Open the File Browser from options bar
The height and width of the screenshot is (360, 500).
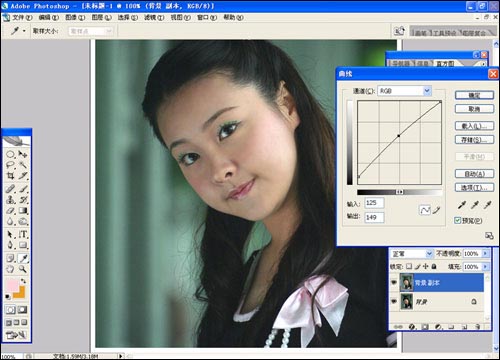(x=399, y=31)
